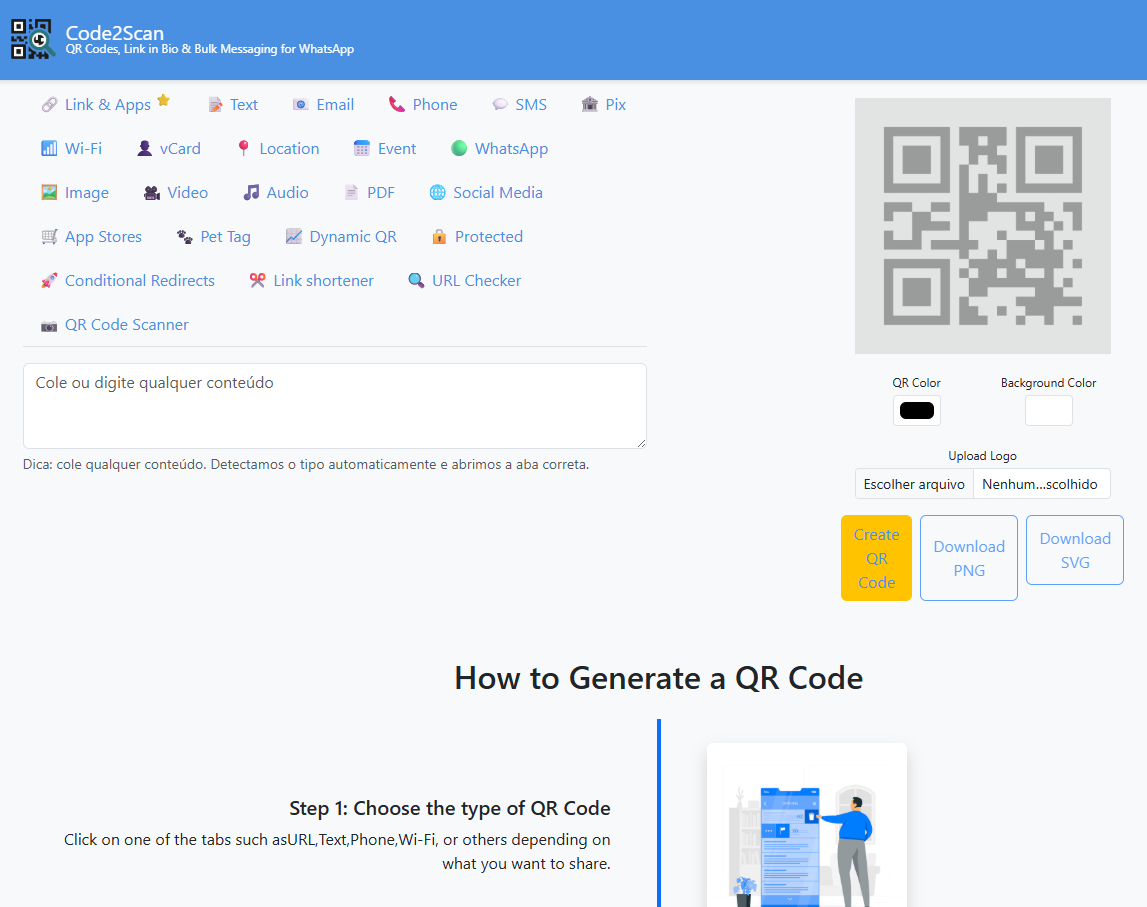
Task: Click the Link shortener scissors icon
Action: click(258, 280)
